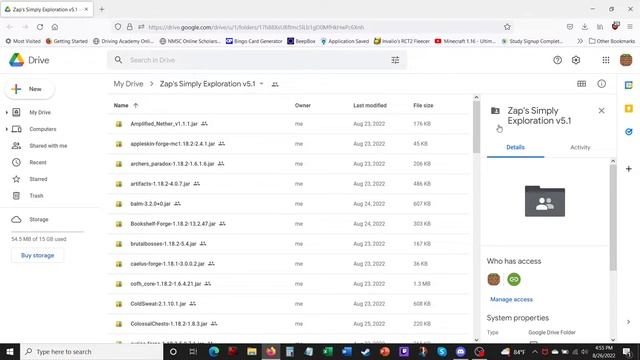The height and width of the screenshot is (360, 640).
Task: Select brutalbosses-1.18.2-5.4.jar file
Action: pyautogui.click(x=289, y=244)
